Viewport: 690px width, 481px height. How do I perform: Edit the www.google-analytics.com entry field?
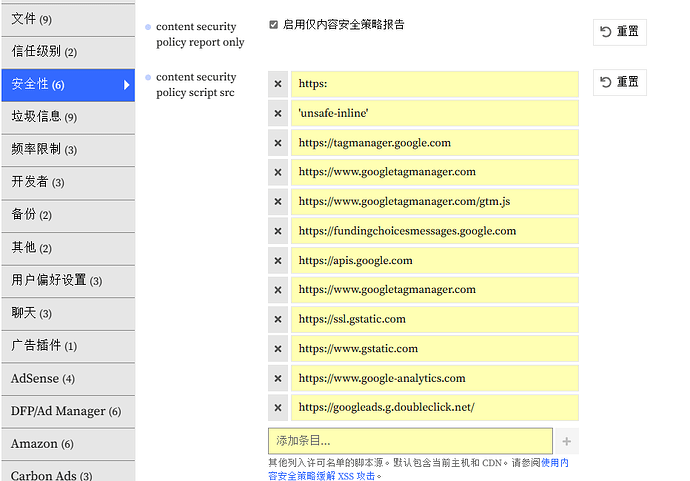click(x=434, y=378)
